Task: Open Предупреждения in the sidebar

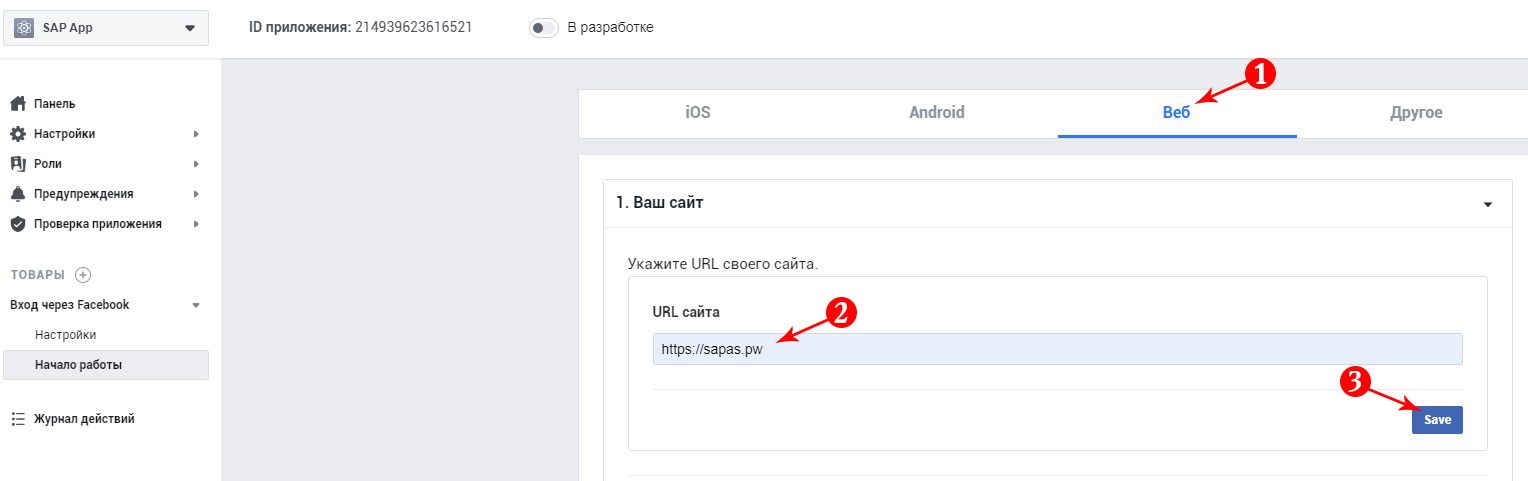Action: pyautogui.click(x=84, y=194)
